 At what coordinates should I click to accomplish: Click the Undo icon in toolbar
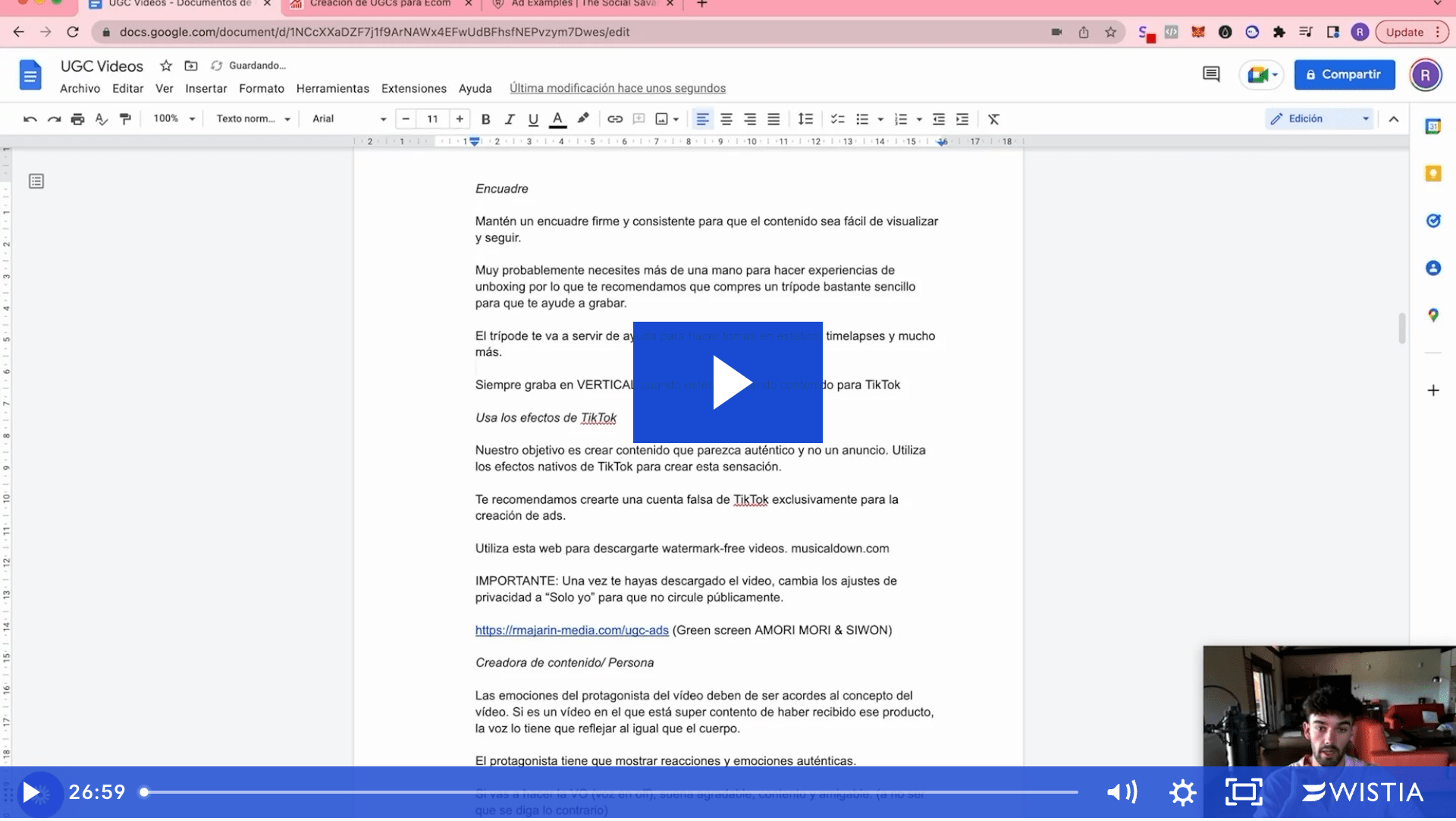30,119
